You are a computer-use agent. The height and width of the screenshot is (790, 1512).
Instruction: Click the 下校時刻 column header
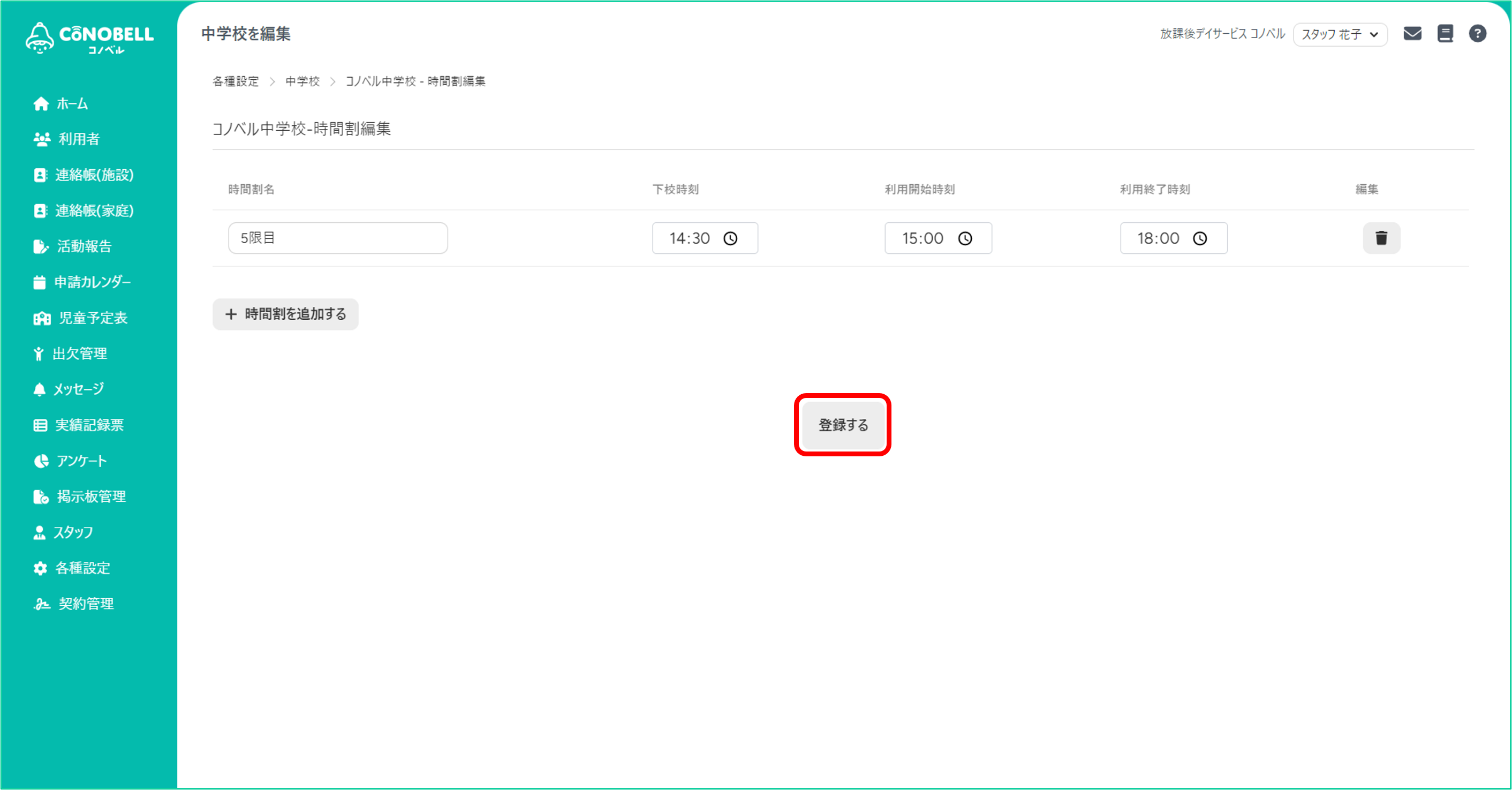(676, 189)
